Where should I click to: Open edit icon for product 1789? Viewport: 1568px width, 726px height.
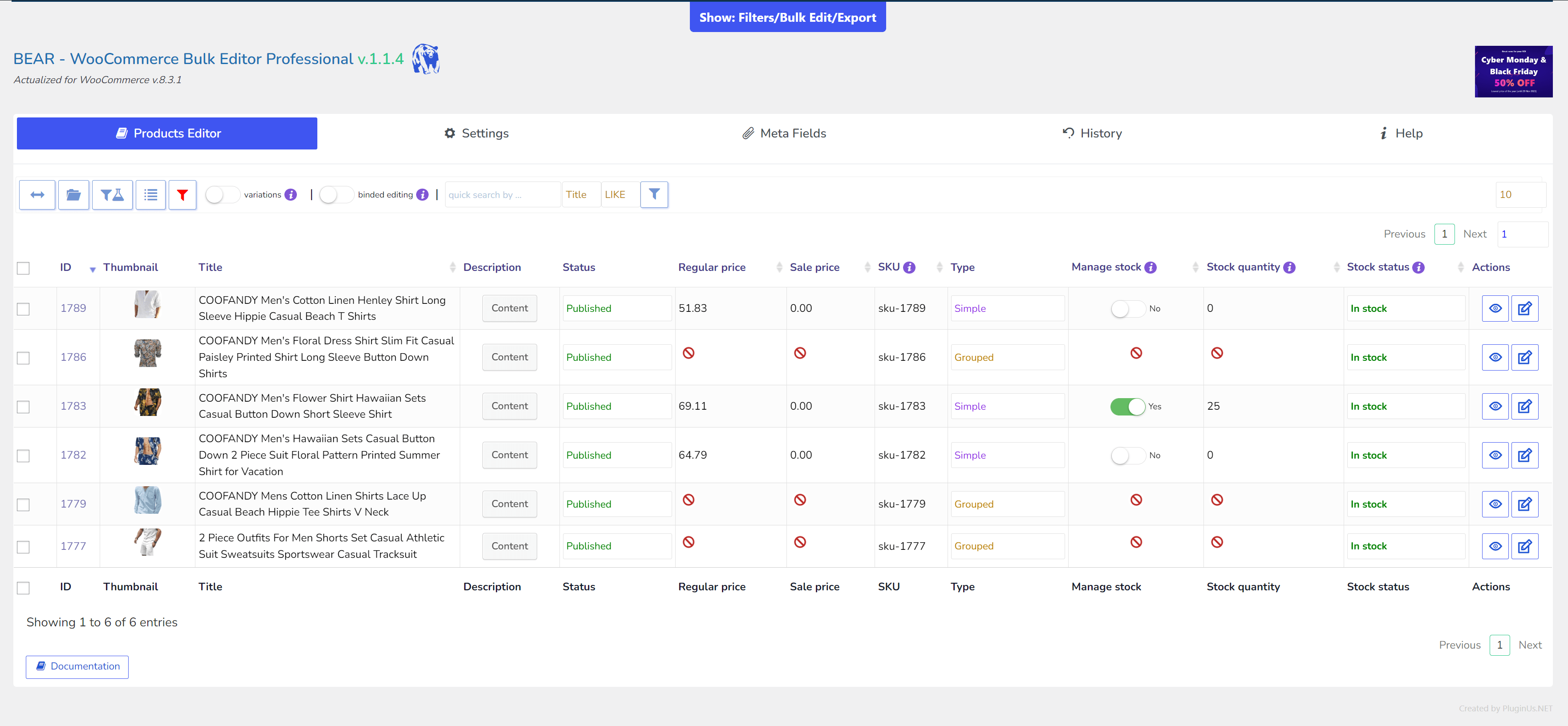point(1524,309)
